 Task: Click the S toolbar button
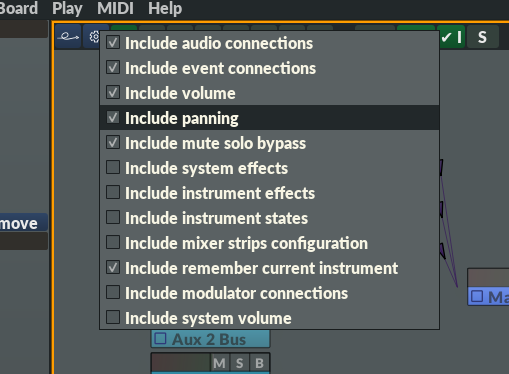click(482, 37)
